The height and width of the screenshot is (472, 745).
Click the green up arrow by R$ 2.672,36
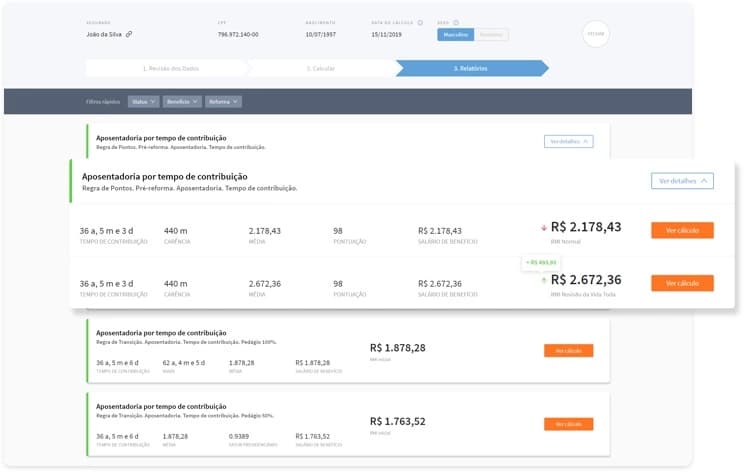544,280
